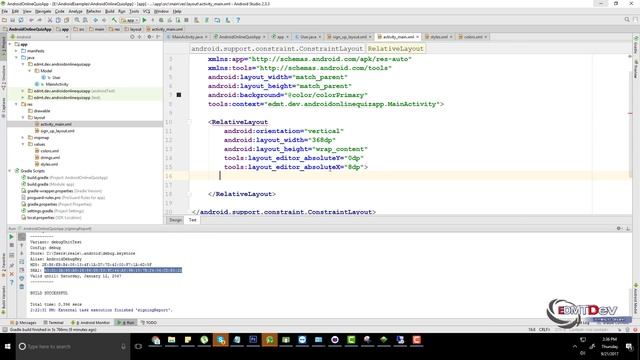The image size is (640, 360).
Task: Open the VCS menu
Action: coord(146,11)
